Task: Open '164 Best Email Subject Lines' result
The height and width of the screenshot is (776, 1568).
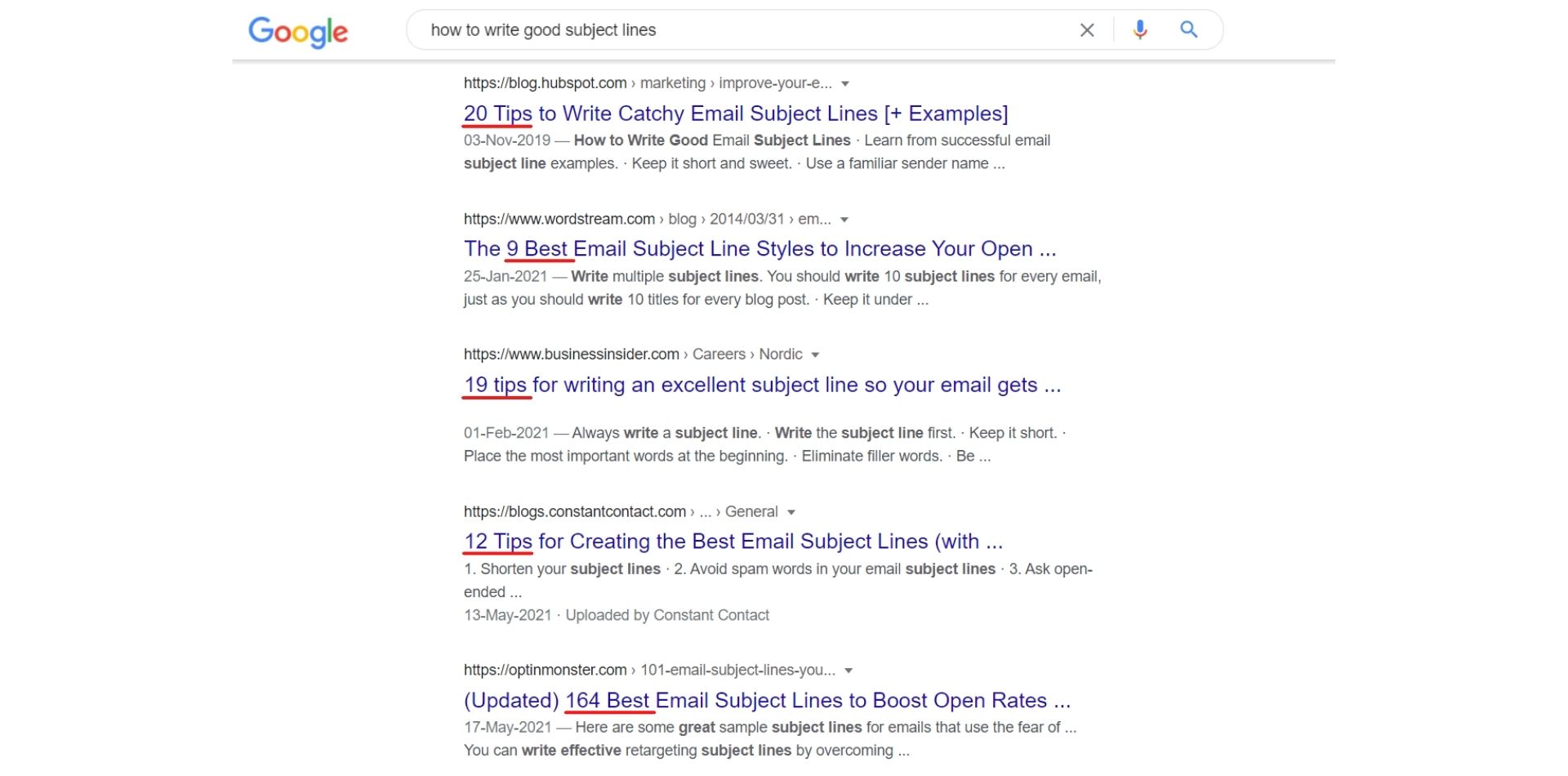Action: click(x=767, y=700)
